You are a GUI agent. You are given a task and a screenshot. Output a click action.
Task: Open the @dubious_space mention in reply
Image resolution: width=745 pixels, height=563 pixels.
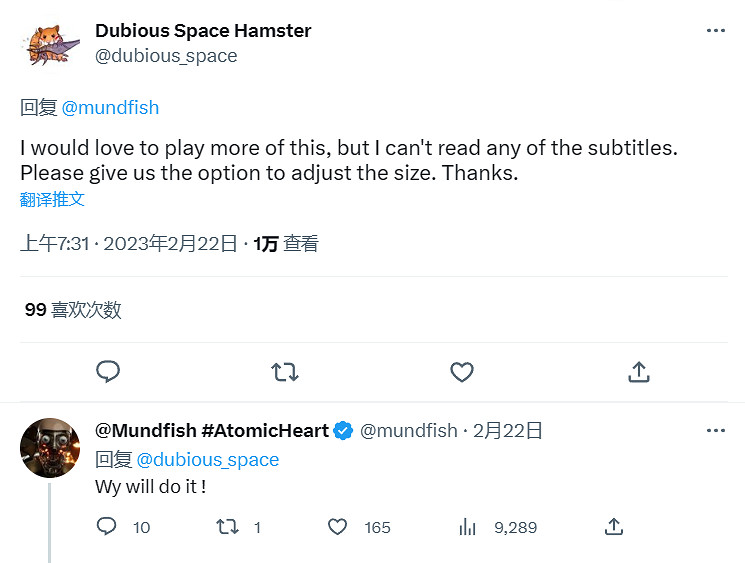pos(207,460)
